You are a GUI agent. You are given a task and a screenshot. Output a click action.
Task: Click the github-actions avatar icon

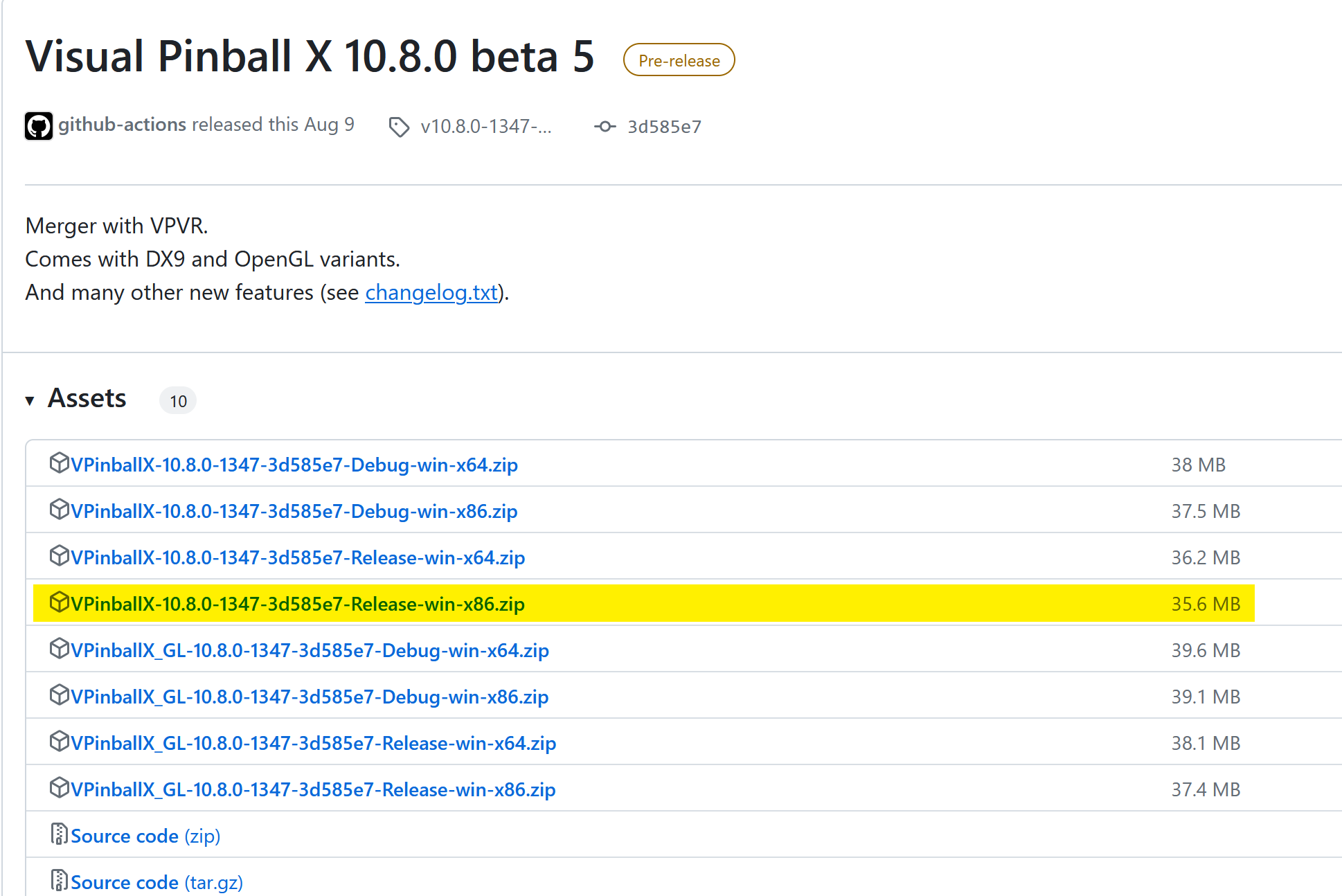click(x=39, y=126)
